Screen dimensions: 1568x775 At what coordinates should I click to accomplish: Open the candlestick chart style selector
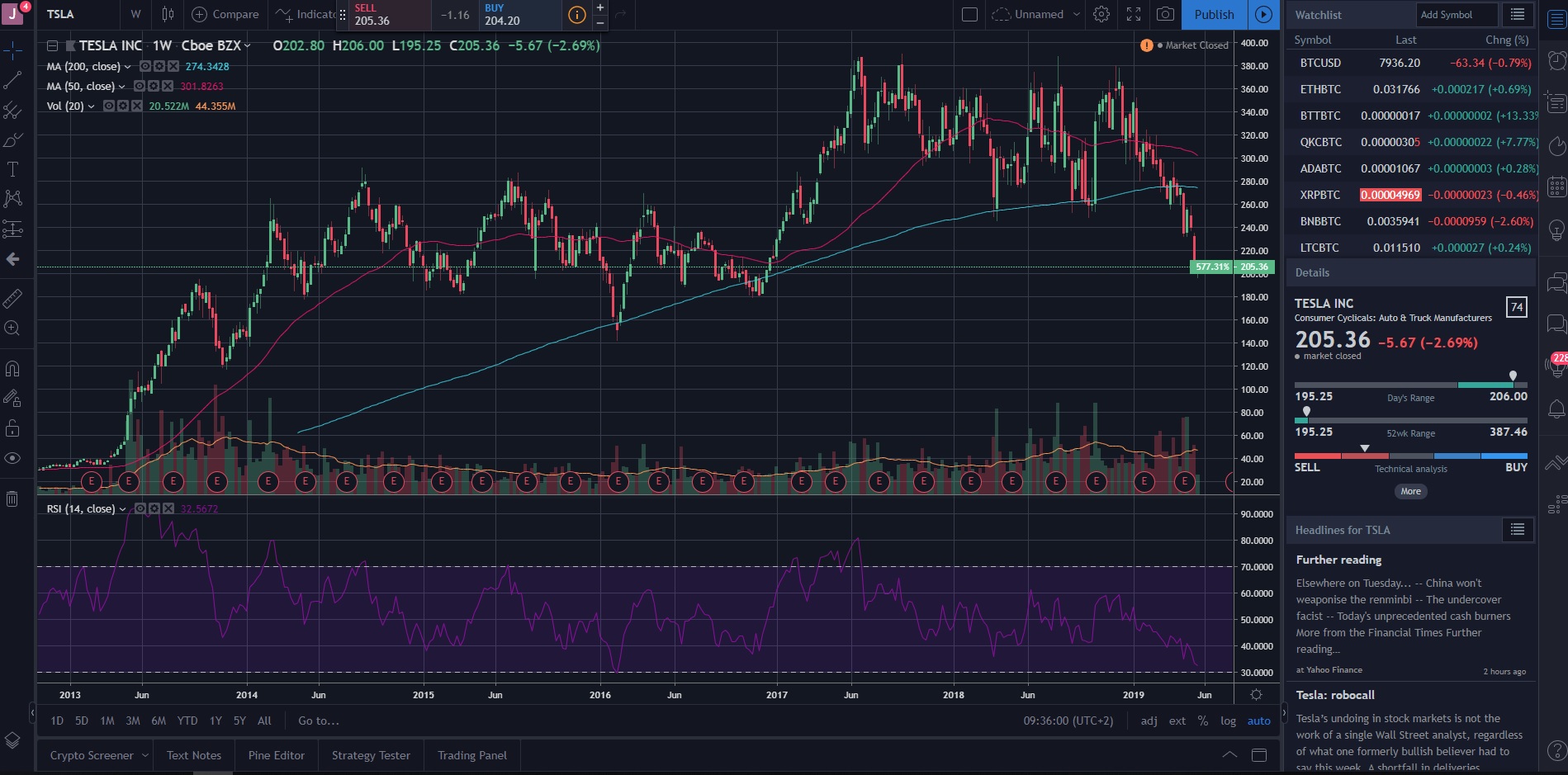tap(168, 14)
